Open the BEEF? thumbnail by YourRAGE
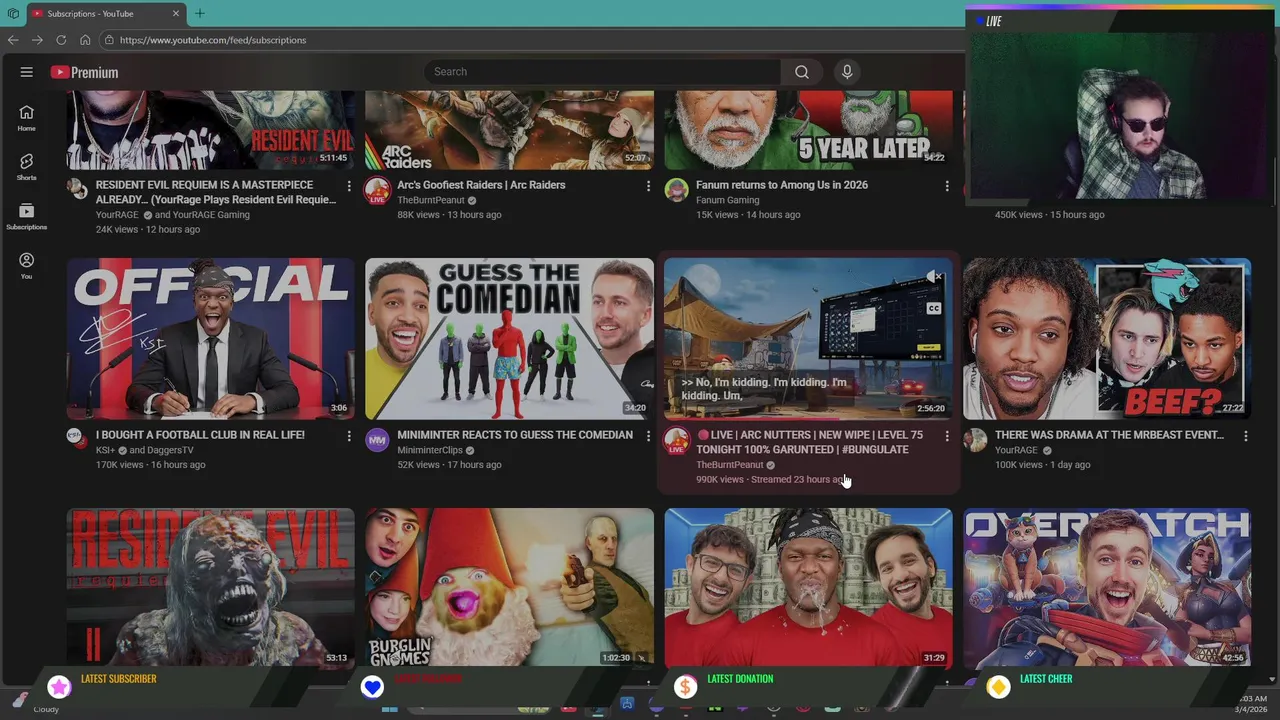 point(1107,339)
